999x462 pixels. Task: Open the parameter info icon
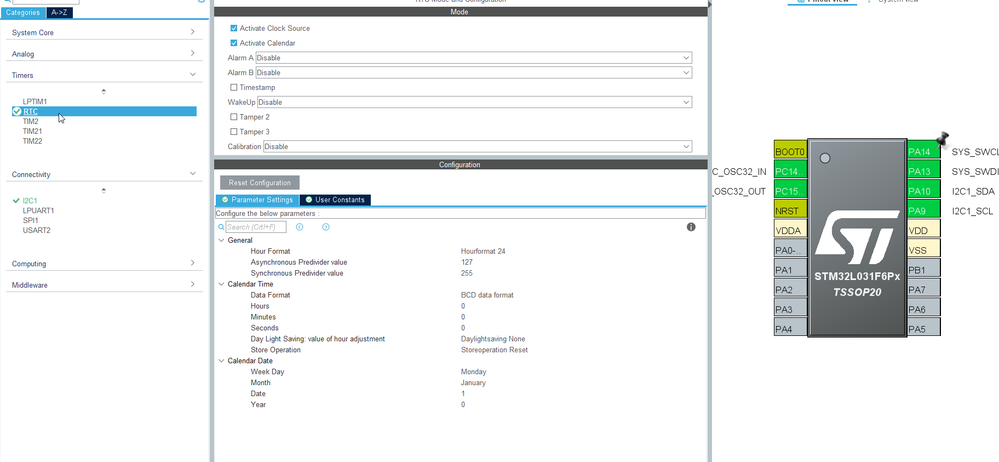click(x=691, y=227)
